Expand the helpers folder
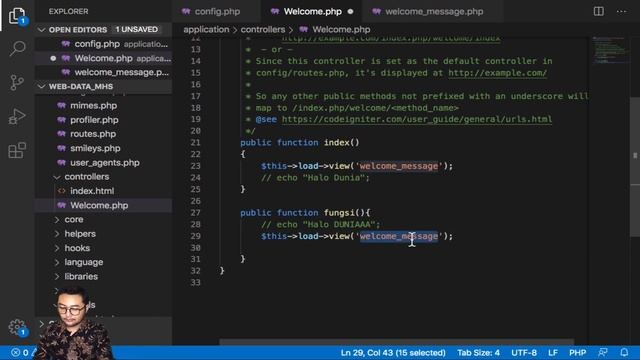 [57, 234]
